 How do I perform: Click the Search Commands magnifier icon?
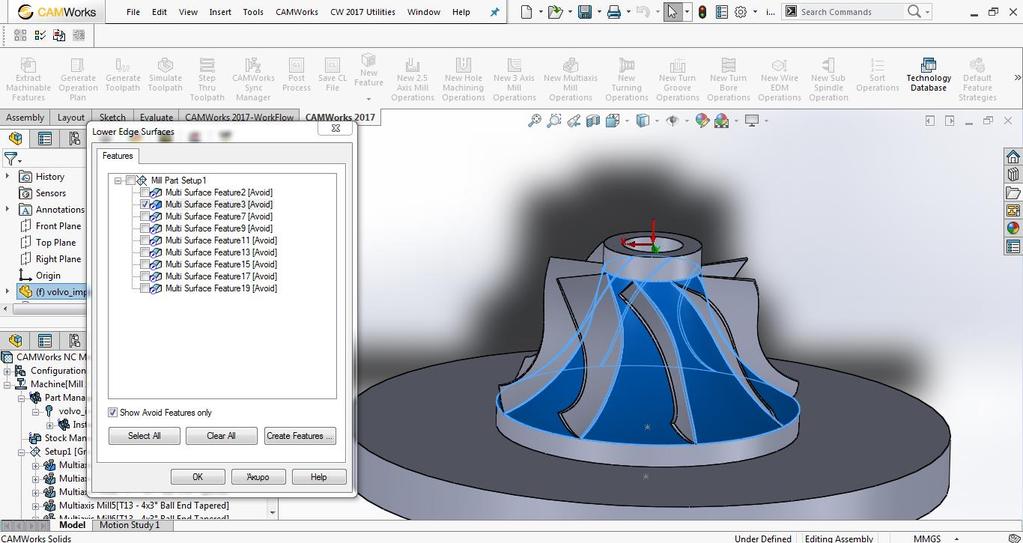tap(914, 12)
